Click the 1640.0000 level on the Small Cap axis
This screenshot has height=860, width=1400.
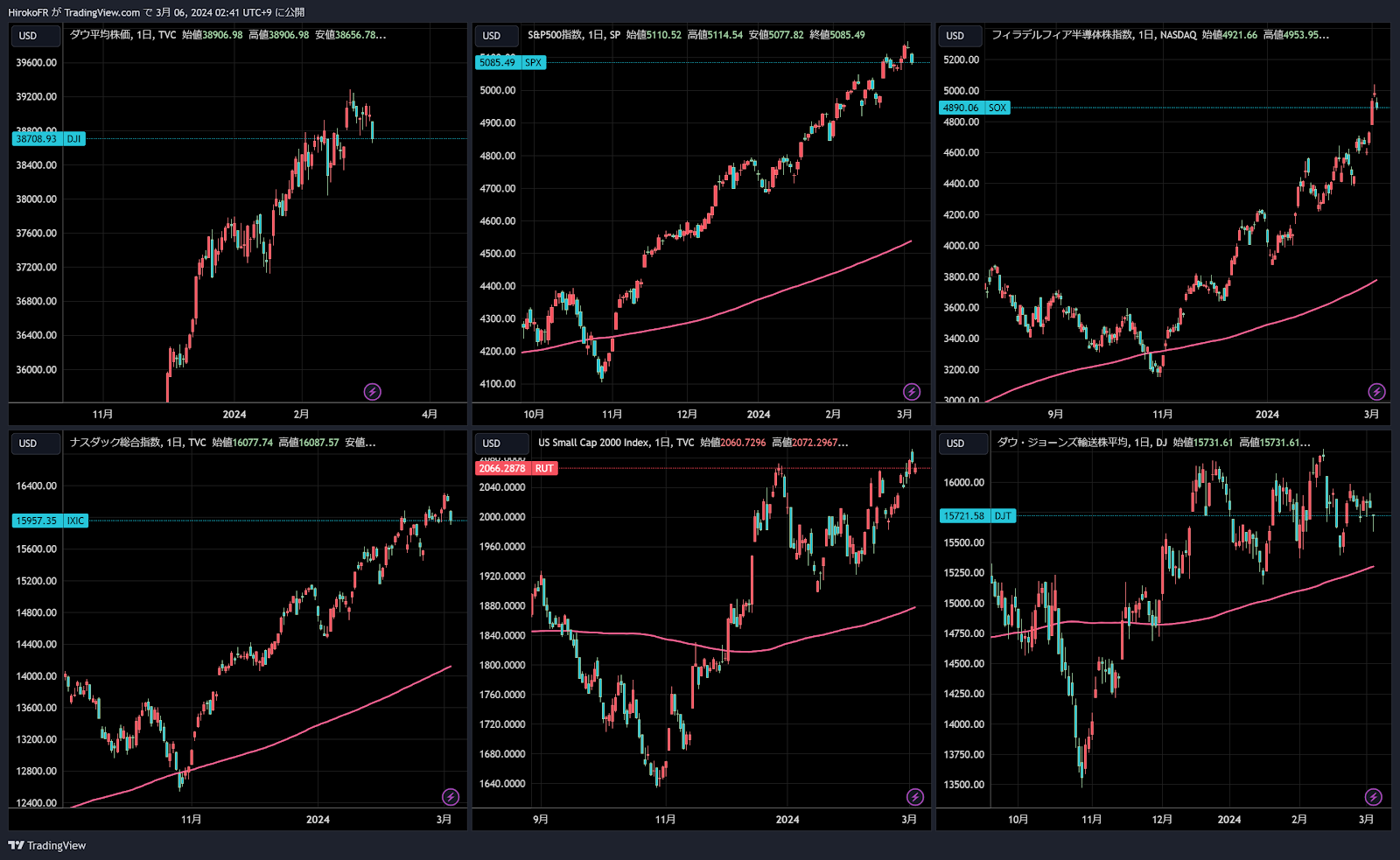(502, 784)
